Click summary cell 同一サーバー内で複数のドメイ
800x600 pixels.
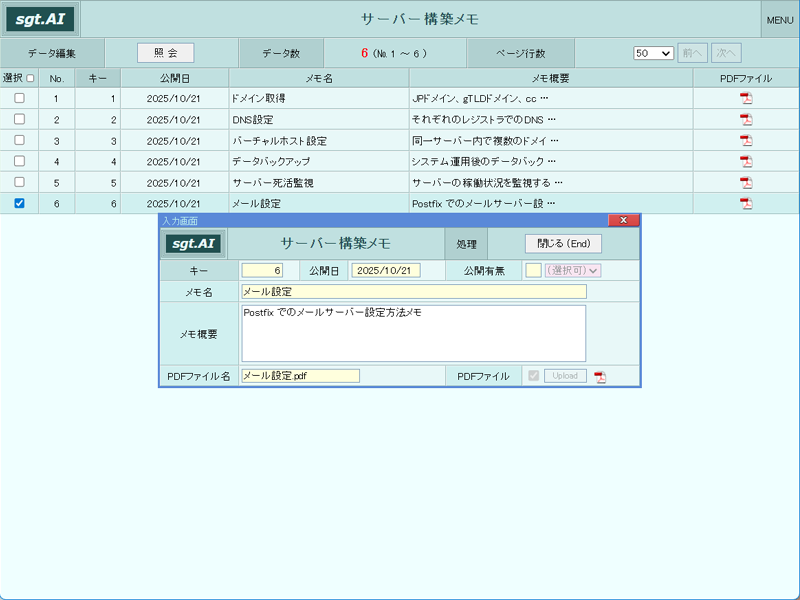tap(551, 140)
